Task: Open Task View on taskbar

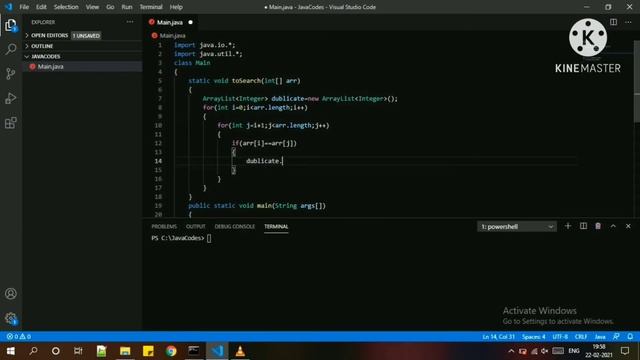Action: pos(78,351)
